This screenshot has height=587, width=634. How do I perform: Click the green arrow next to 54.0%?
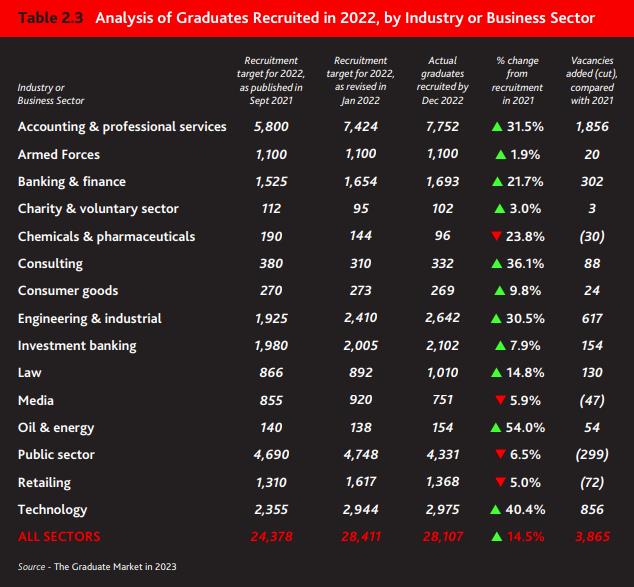(496, 427)
